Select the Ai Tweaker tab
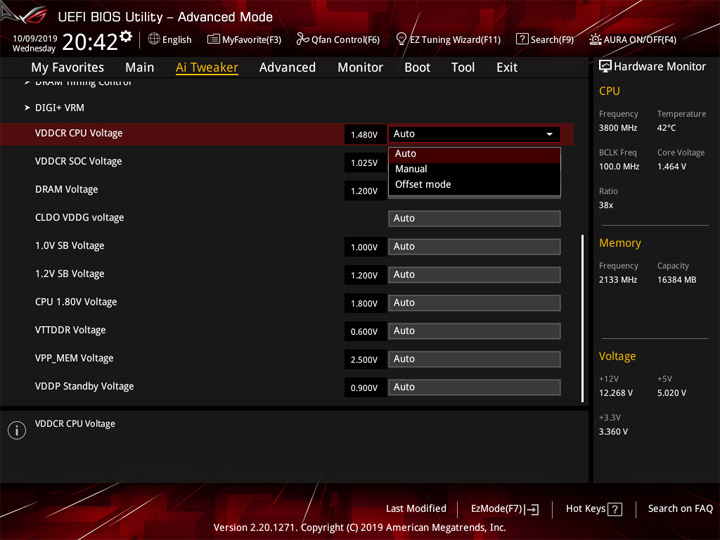720x540 pixels. click(207, 68)
